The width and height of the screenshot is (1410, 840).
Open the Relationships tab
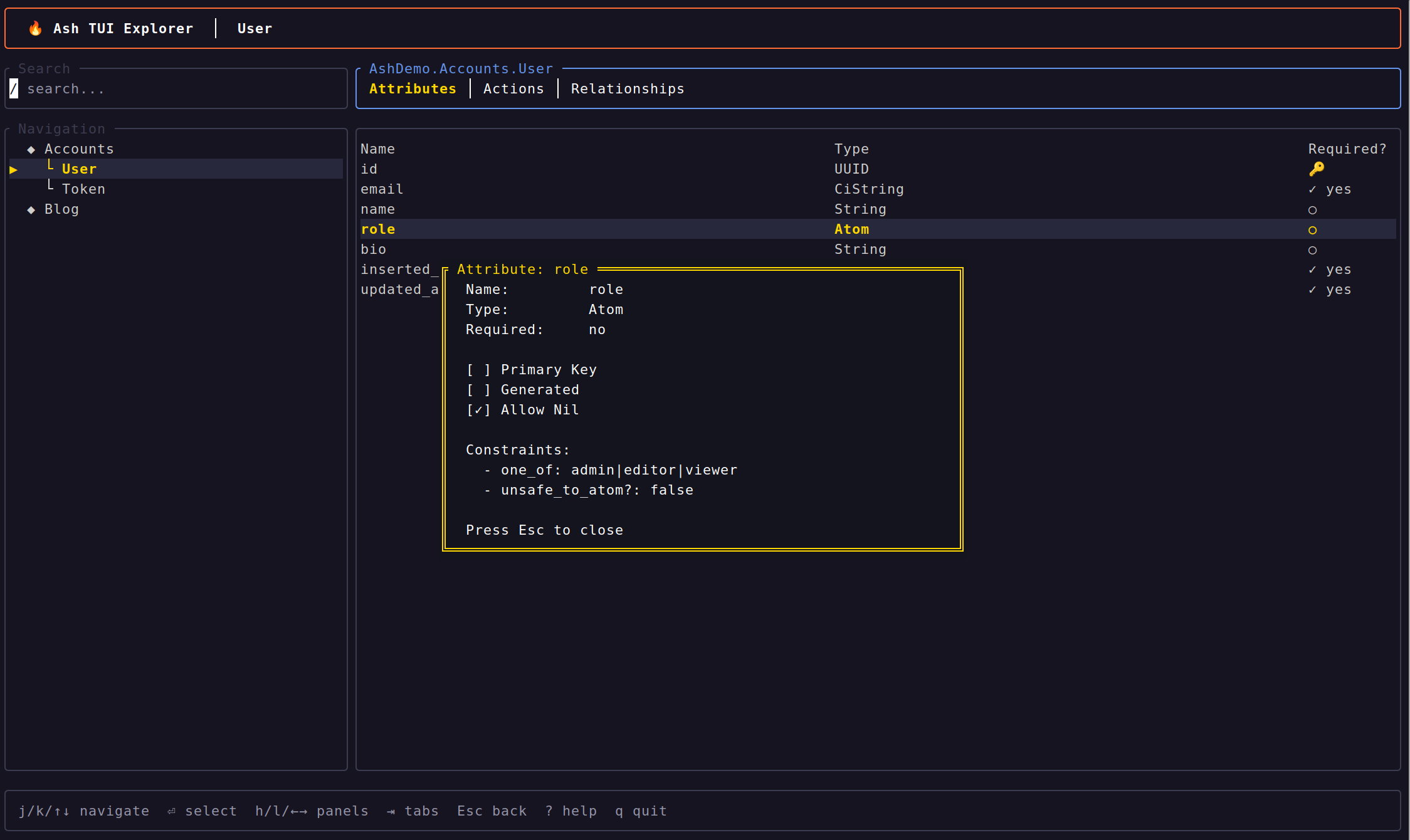click(x=627, y=89)
